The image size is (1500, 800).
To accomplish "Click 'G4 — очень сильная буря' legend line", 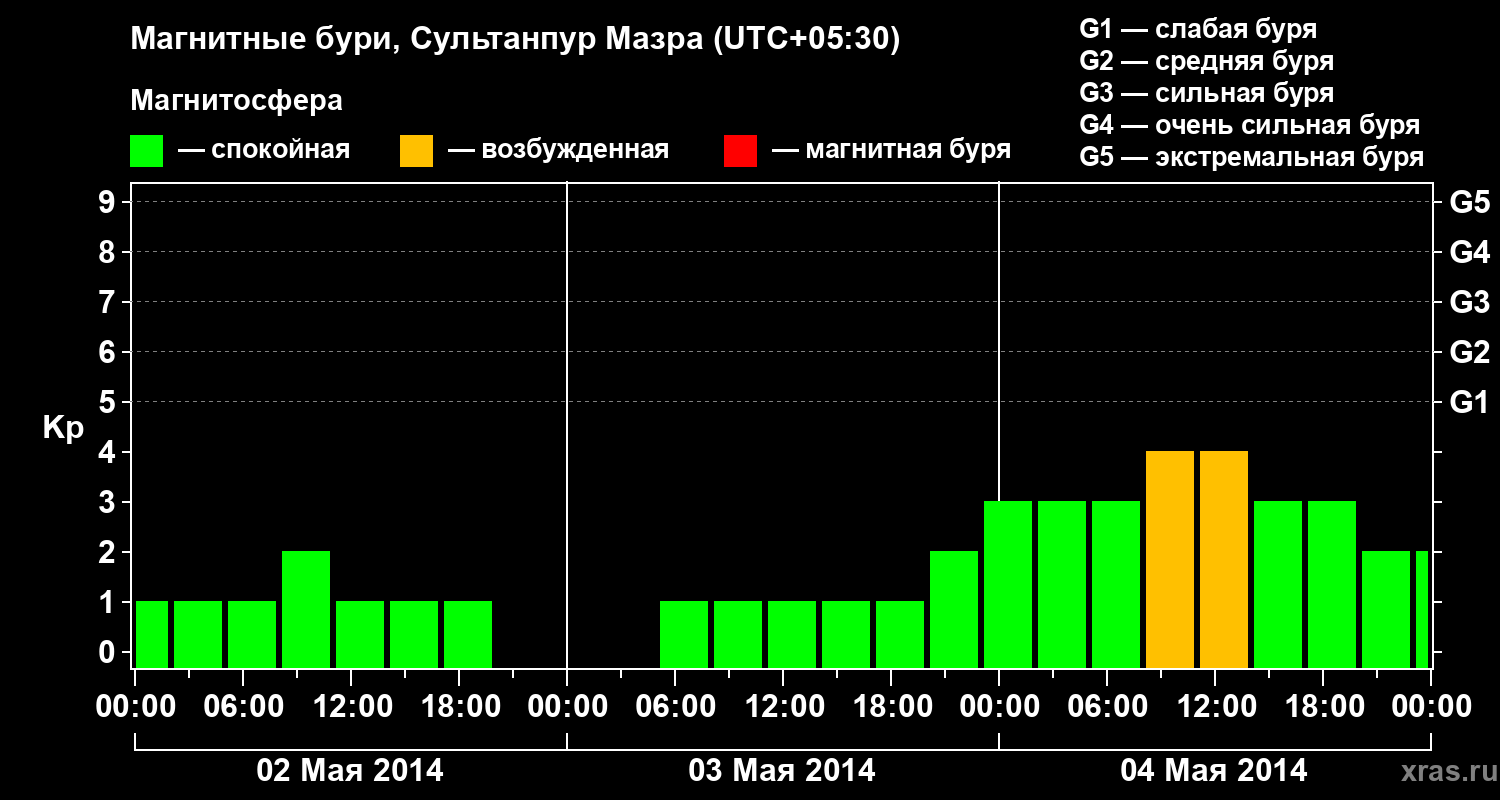I will [x=1250, y=125].
